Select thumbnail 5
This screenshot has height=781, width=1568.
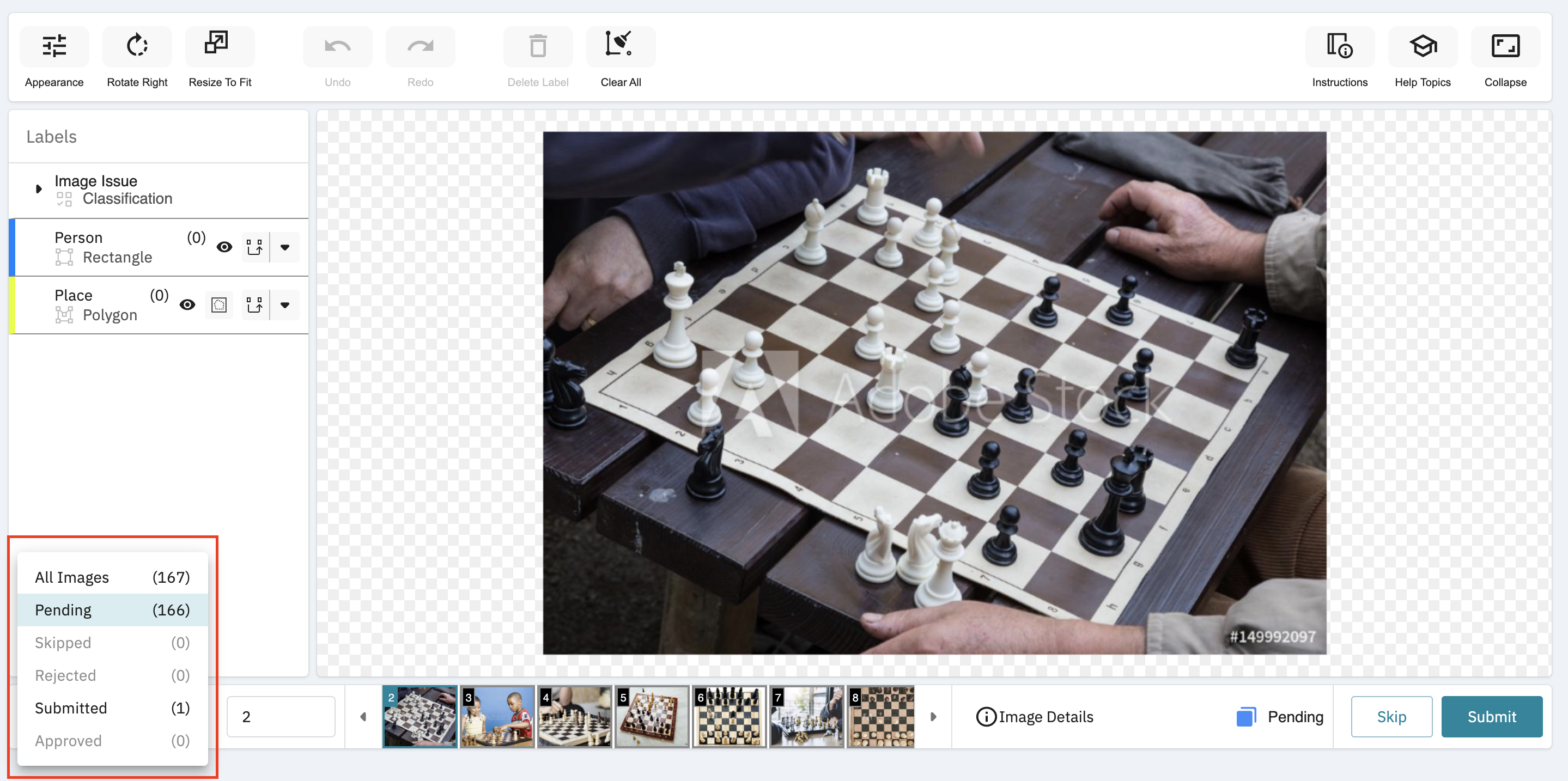click(x=652, y=717)
